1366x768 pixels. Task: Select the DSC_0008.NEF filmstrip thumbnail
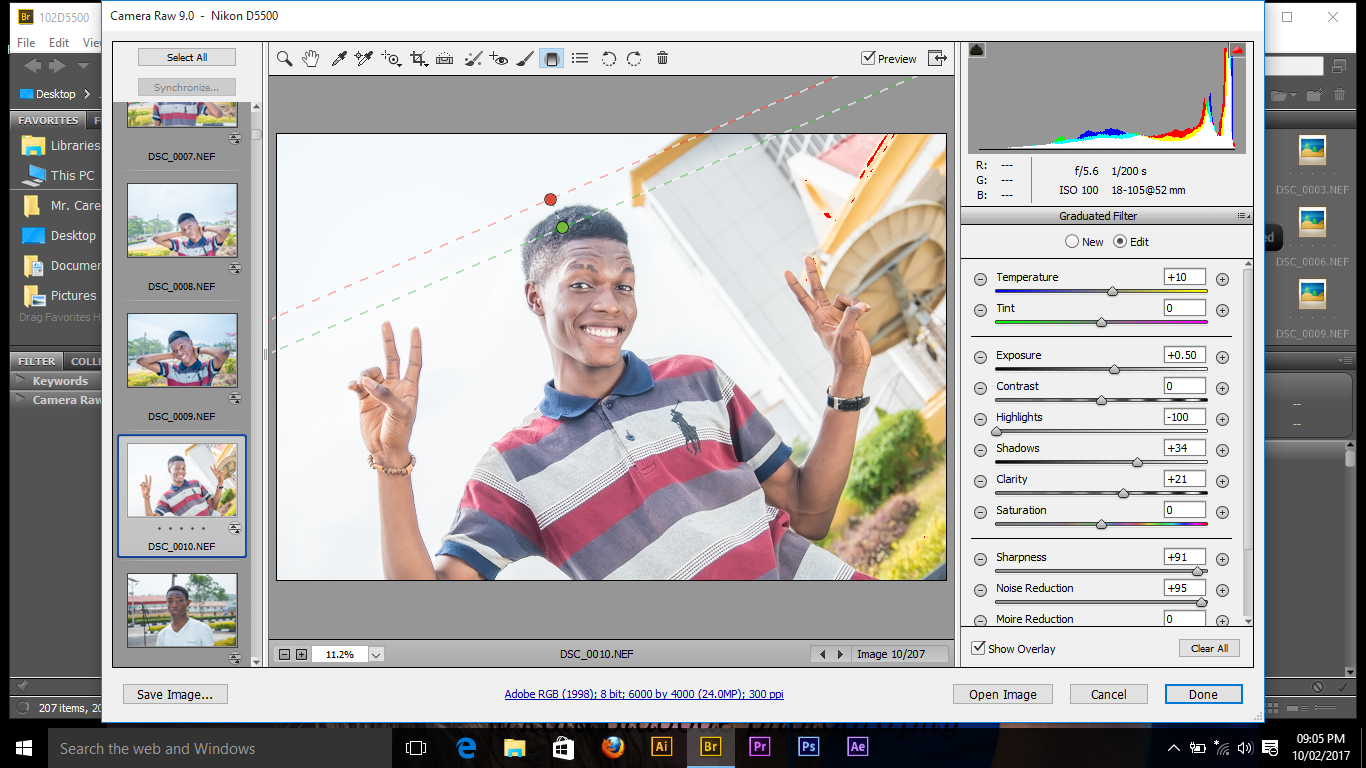click(182, 220)
